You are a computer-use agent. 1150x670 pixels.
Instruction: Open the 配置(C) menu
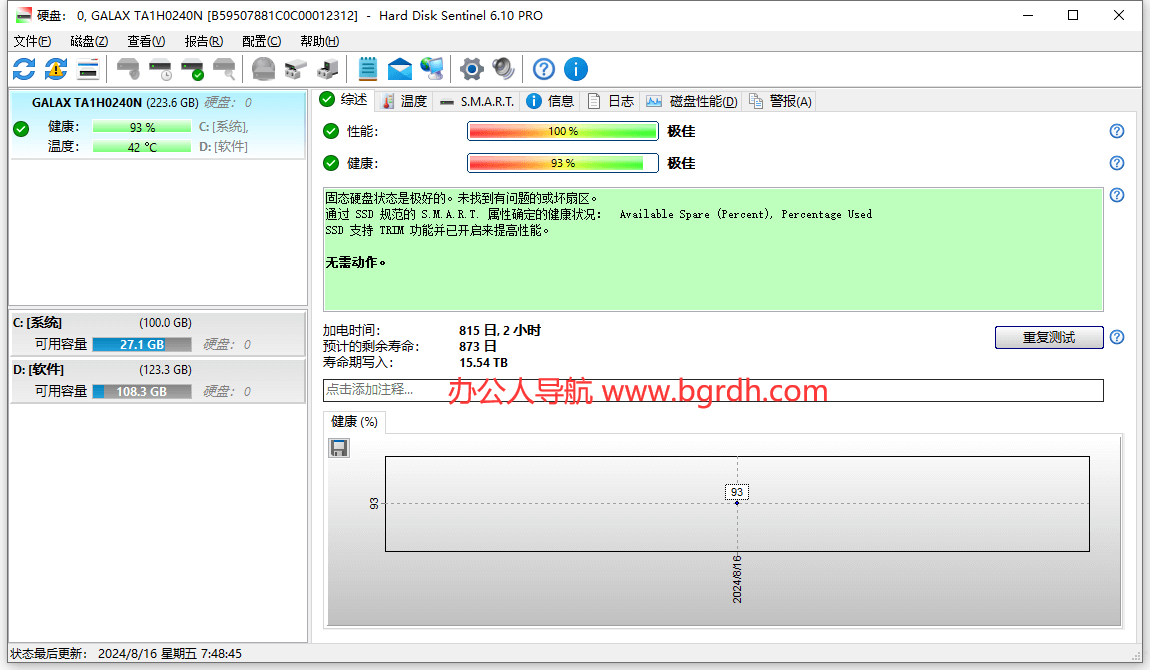pos(260,41)
